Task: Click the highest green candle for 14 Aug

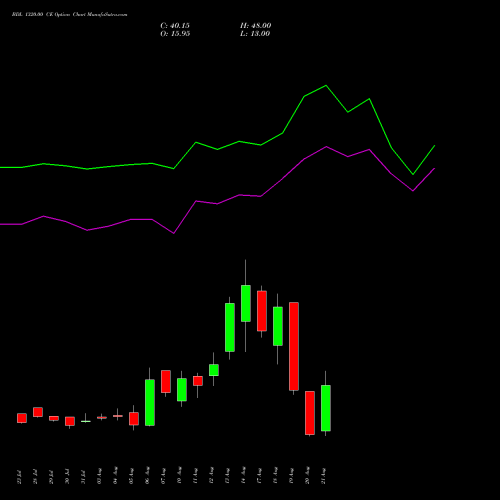Action: tap(246, 303)
